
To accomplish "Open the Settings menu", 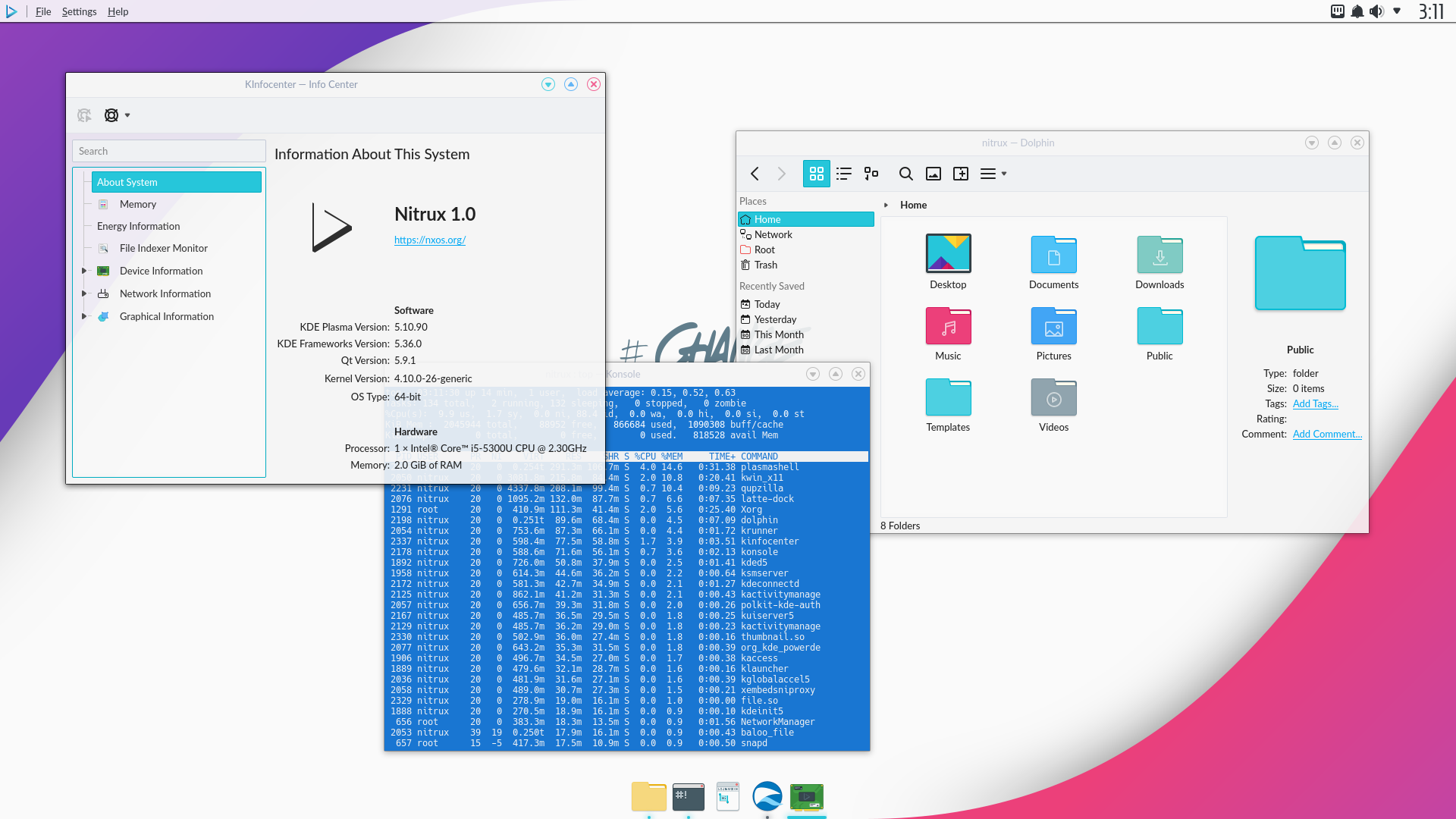I will coord(79,11).
